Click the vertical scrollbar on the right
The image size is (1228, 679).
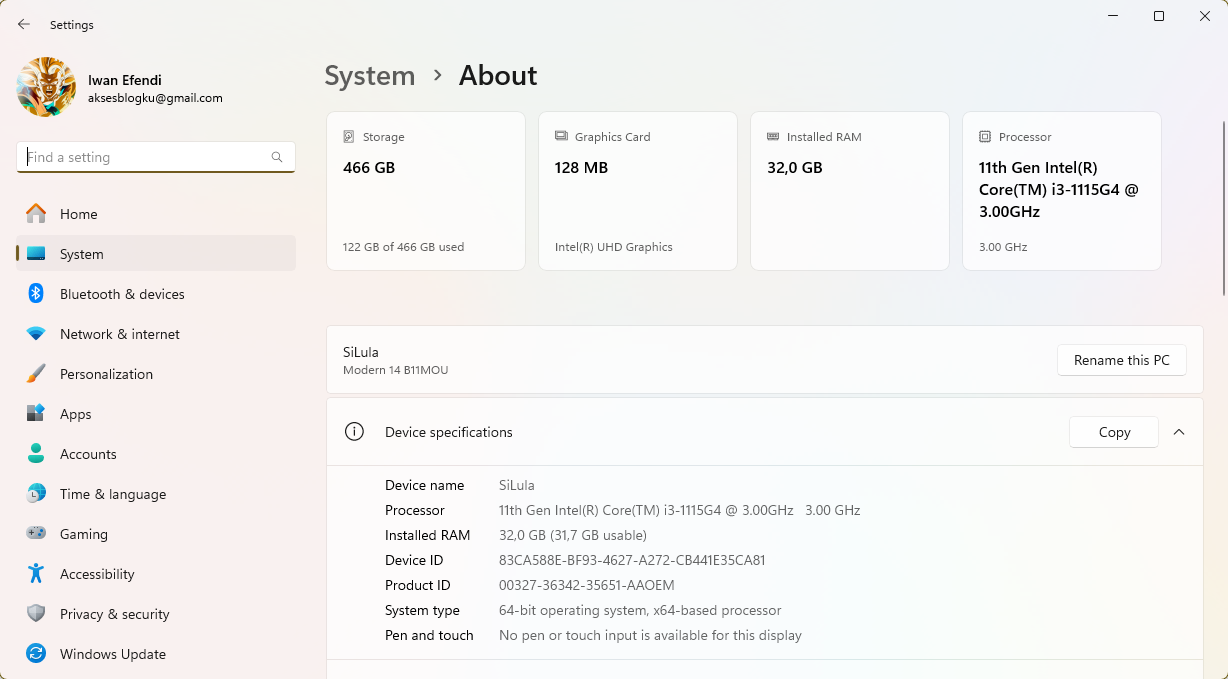tap(1223, 208)
